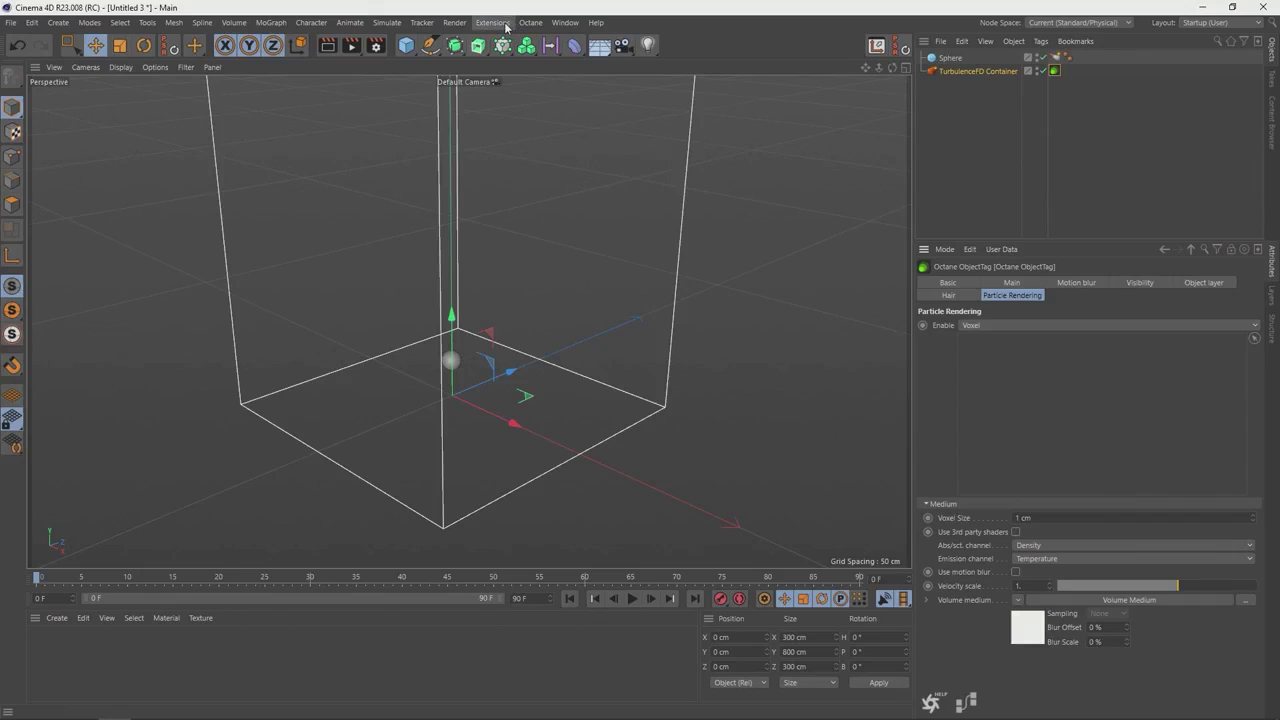Select Sphere in Object Manager
Screen dimensions: 1280x720
tap(950, 58)
